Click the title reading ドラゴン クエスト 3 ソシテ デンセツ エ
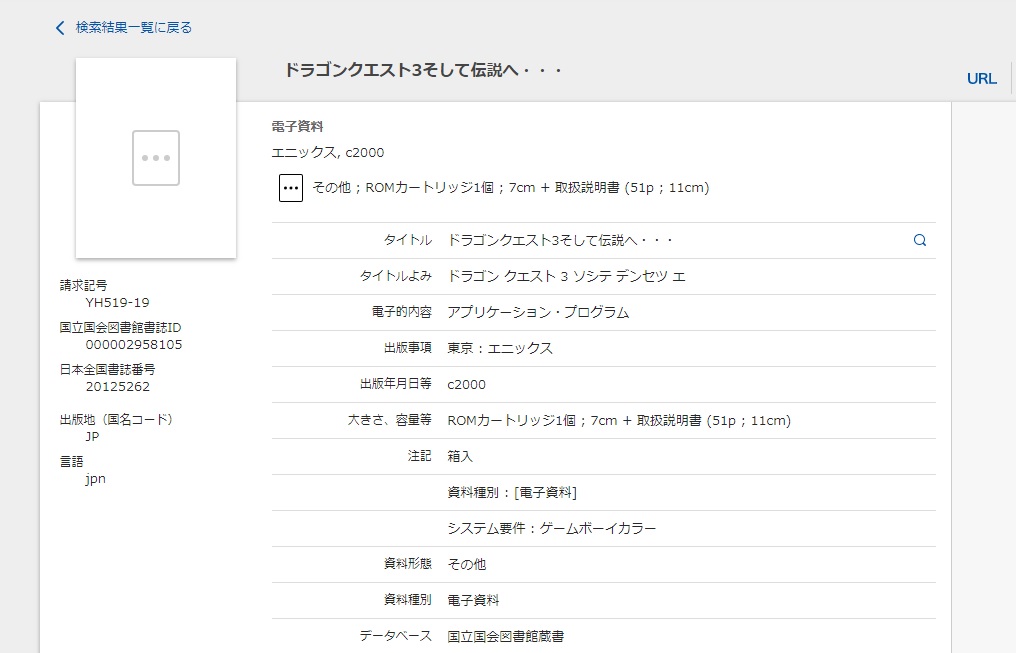This screenshot has width=1016, height=653. (x=566, y=277)
